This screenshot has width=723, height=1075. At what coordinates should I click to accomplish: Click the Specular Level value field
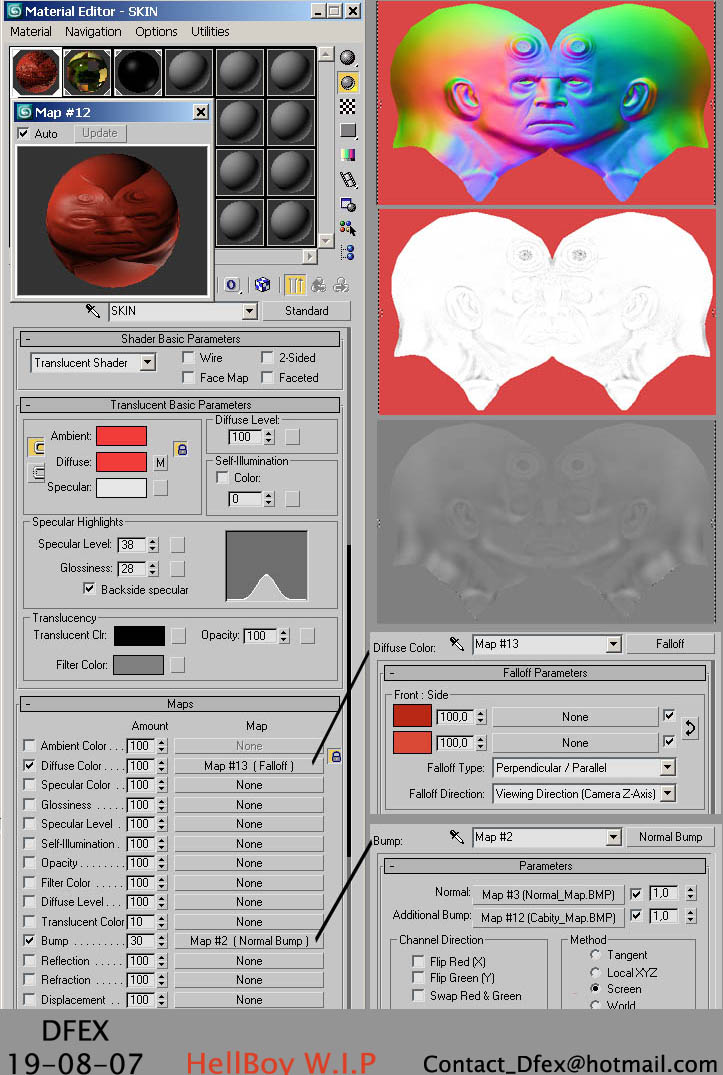132,544
